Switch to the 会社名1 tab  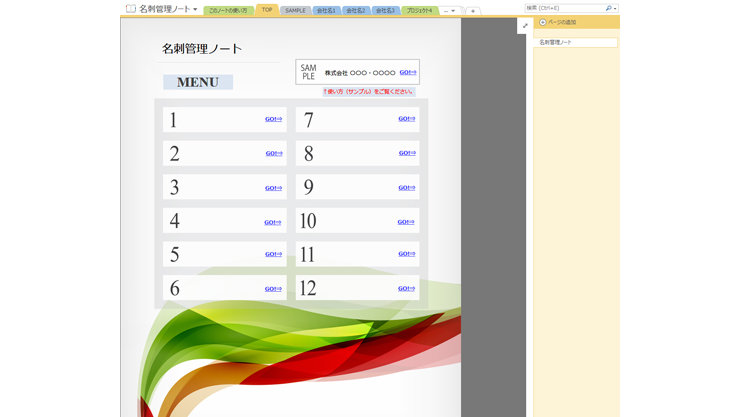click(x=326, y=10)
